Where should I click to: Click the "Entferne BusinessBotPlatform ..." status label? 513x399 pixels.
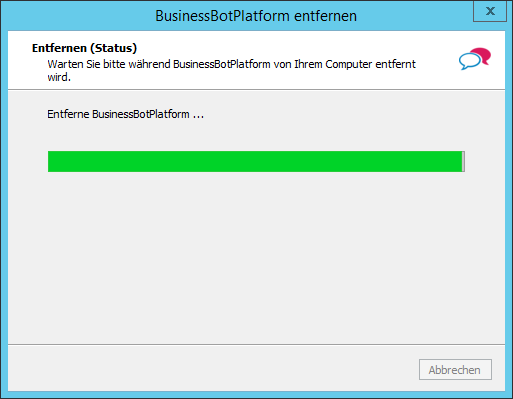tap(125, 114)
